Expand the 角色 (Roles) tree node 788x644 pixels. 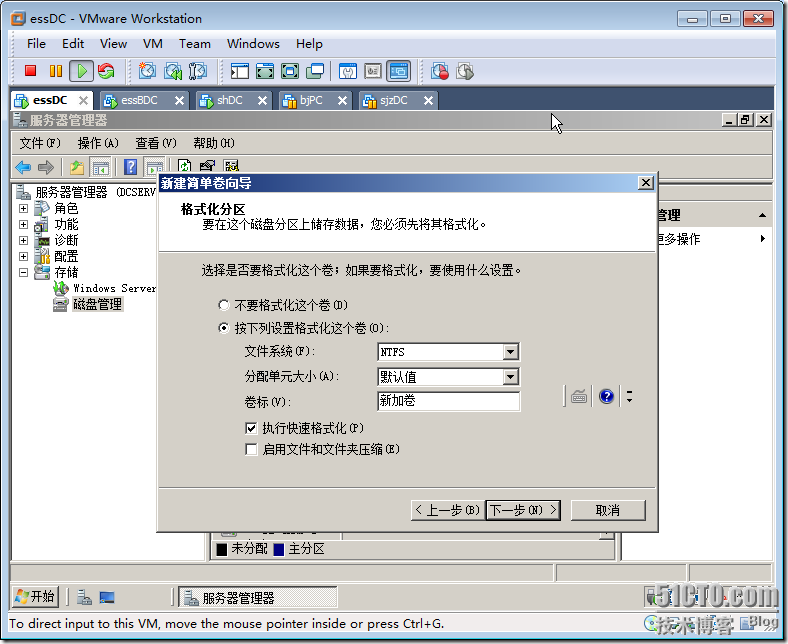pos(23,208)
